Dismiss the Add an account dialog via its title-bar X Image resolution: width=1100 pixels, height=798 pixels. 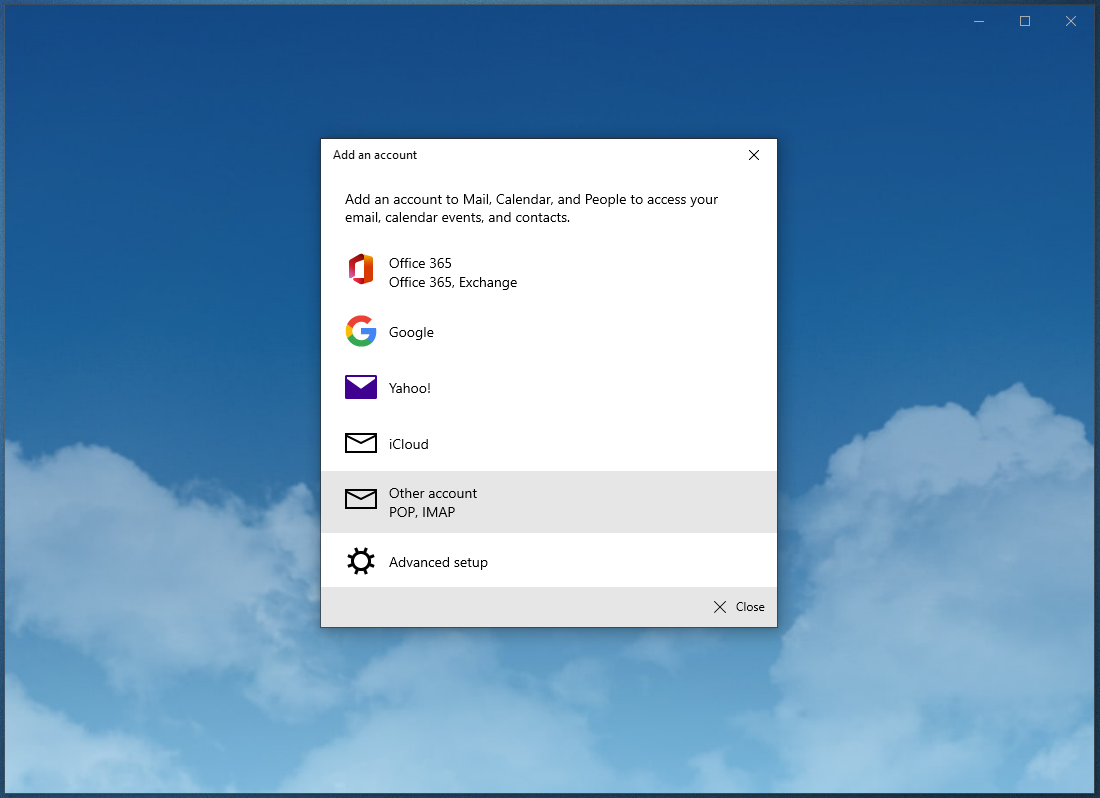pos(754,155)
